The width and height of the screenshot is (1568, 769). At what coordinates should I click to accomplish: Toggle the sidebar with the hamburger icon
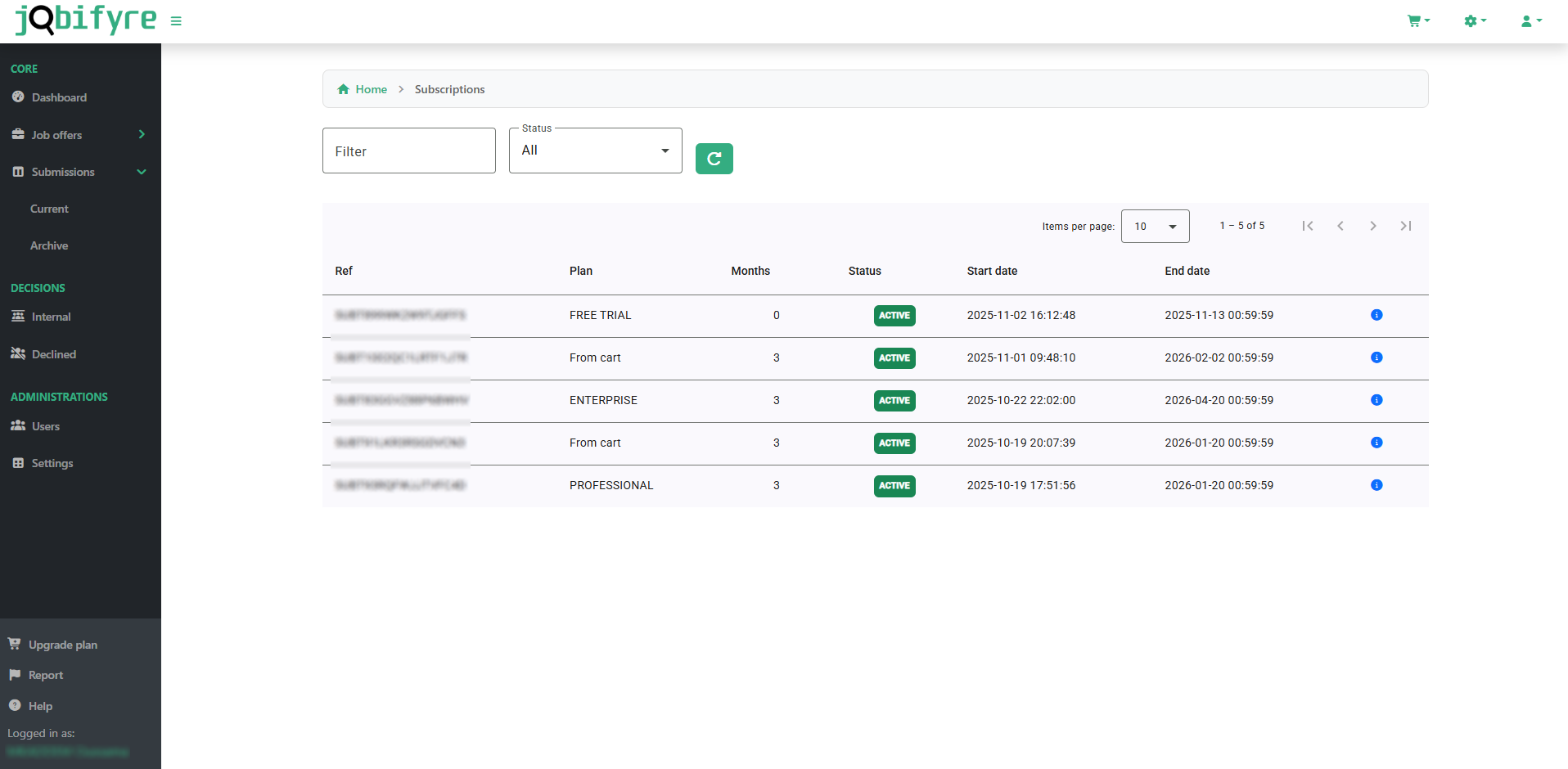(176, 20)
